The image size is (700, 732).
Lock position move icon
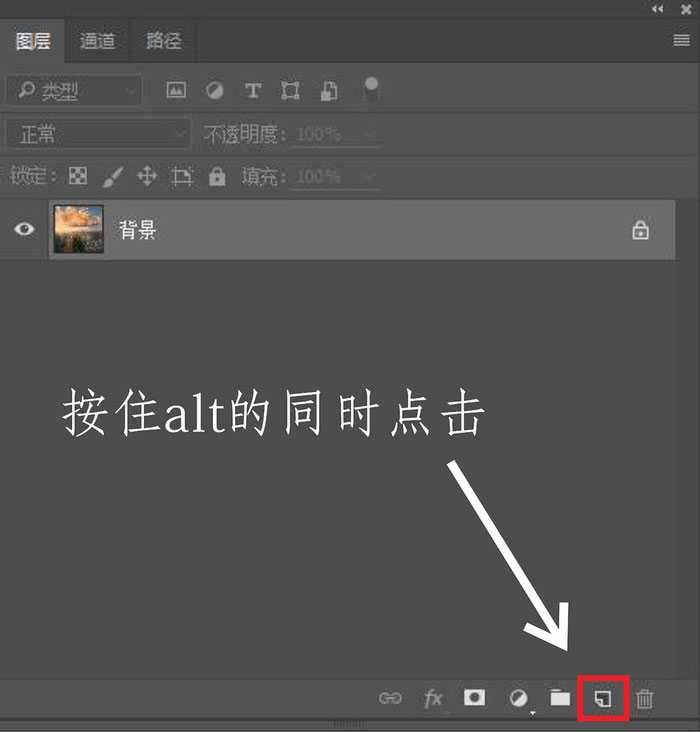(147, 176)
